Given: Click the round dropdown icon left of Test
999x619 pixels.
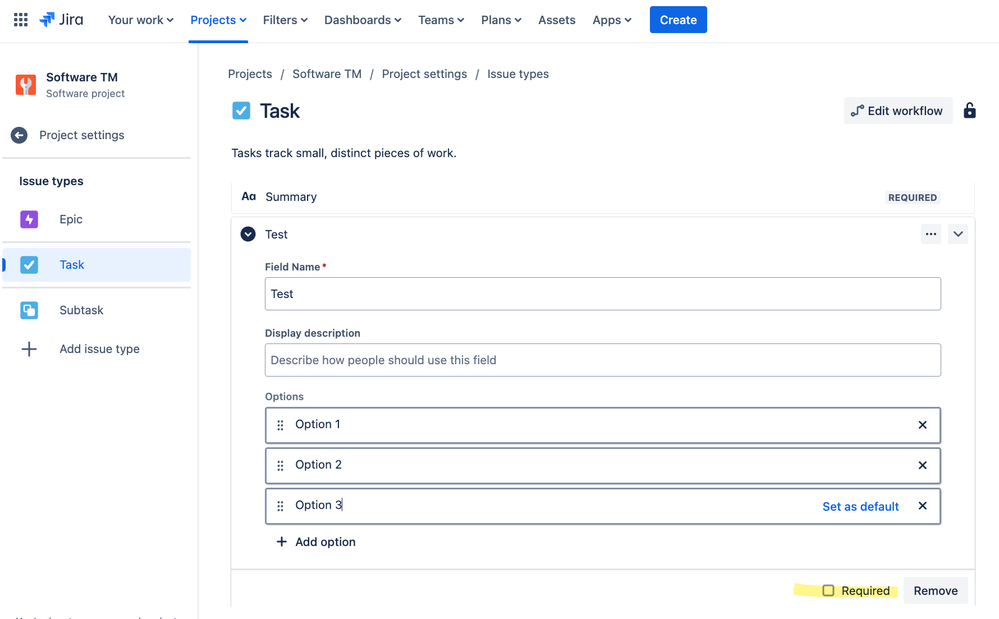Looking at the screenshot, I should [x=248, y=234].
